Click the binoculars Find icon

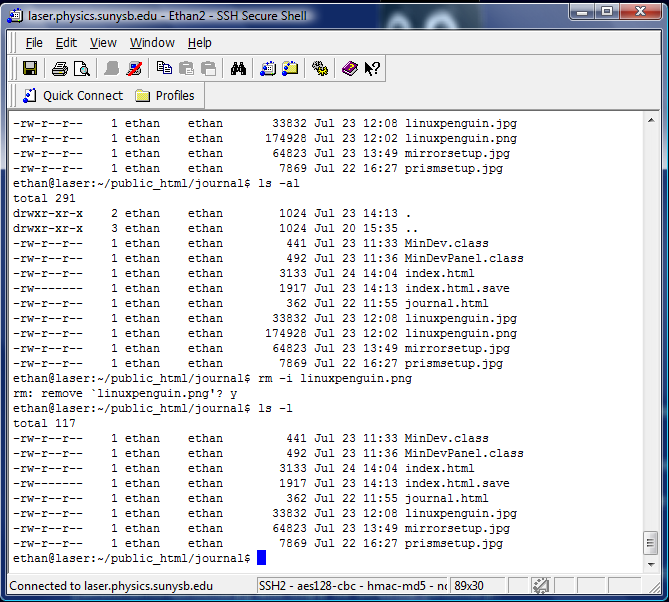tap(238, 69)
